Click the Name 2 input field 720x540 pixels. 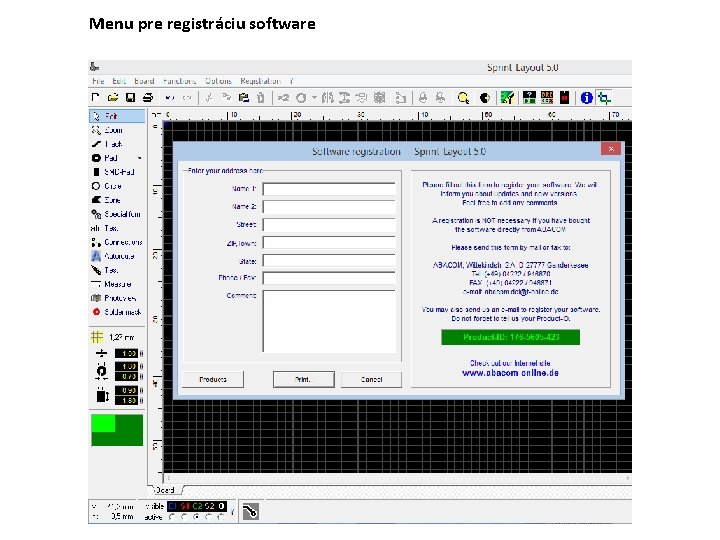pos(329,207)
